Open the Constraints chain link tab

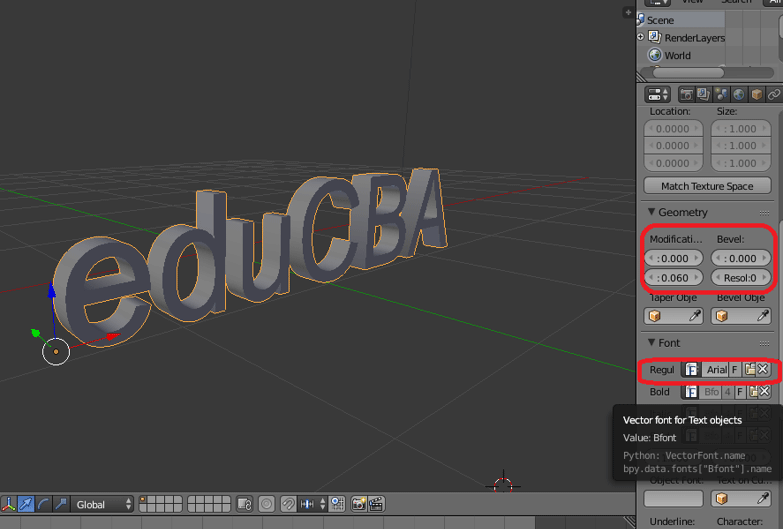pyautogui.click(x=774, y=94)
